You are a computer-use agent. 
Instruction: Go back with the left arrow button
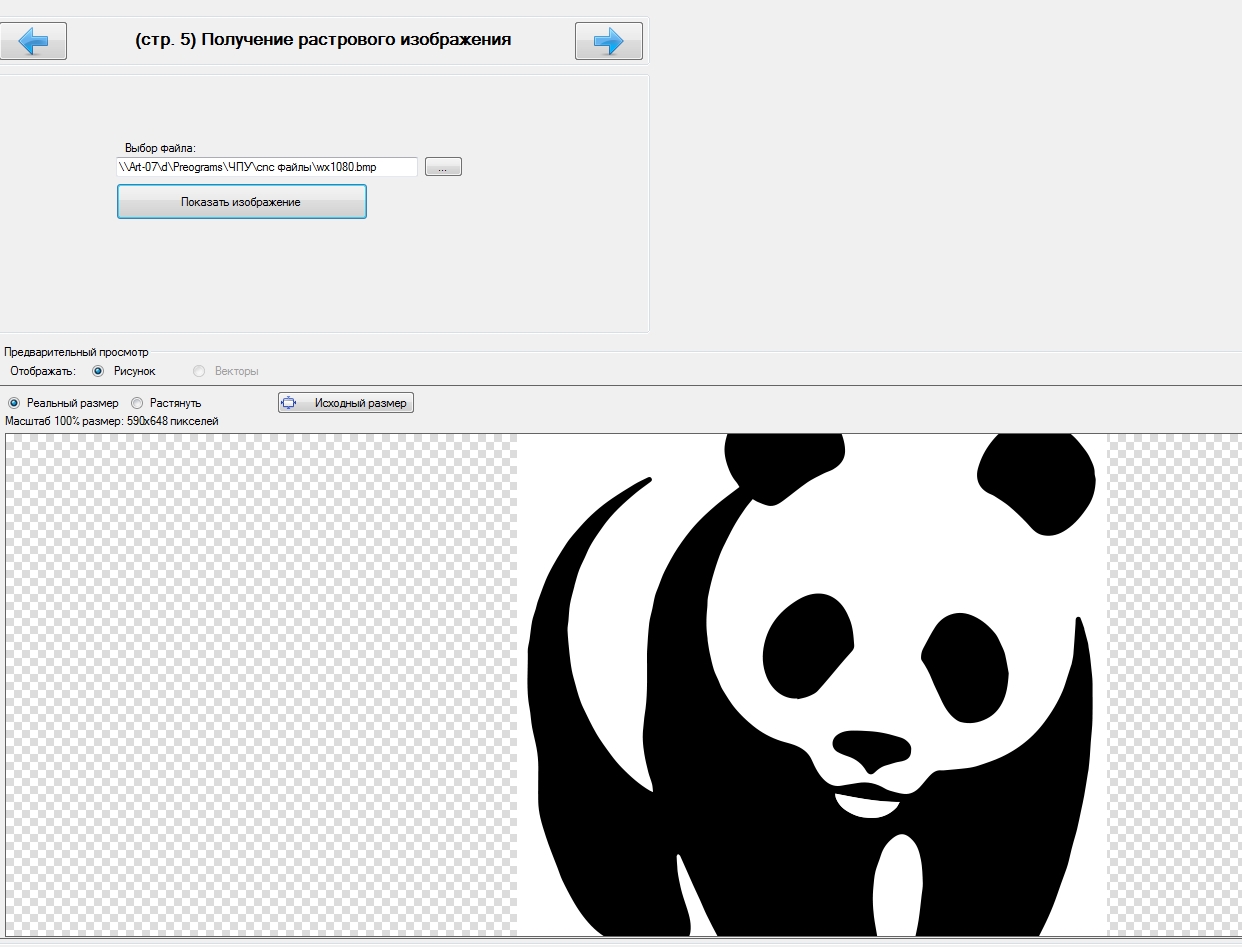click(x=33, y=41)
